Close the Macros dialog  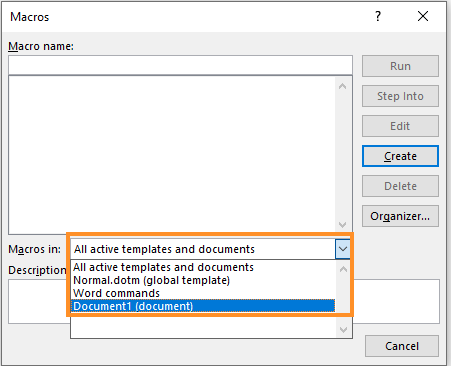pyautogui.click(x=423, y=16)
